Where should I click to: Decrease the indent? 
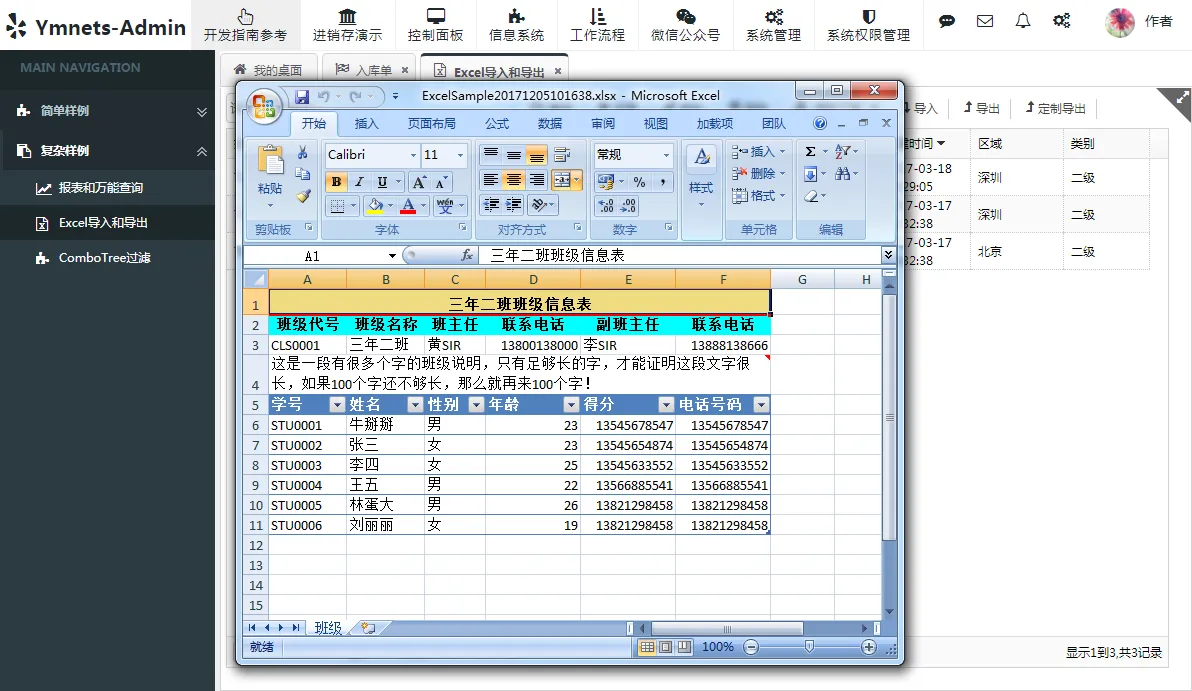coord(491,204)
